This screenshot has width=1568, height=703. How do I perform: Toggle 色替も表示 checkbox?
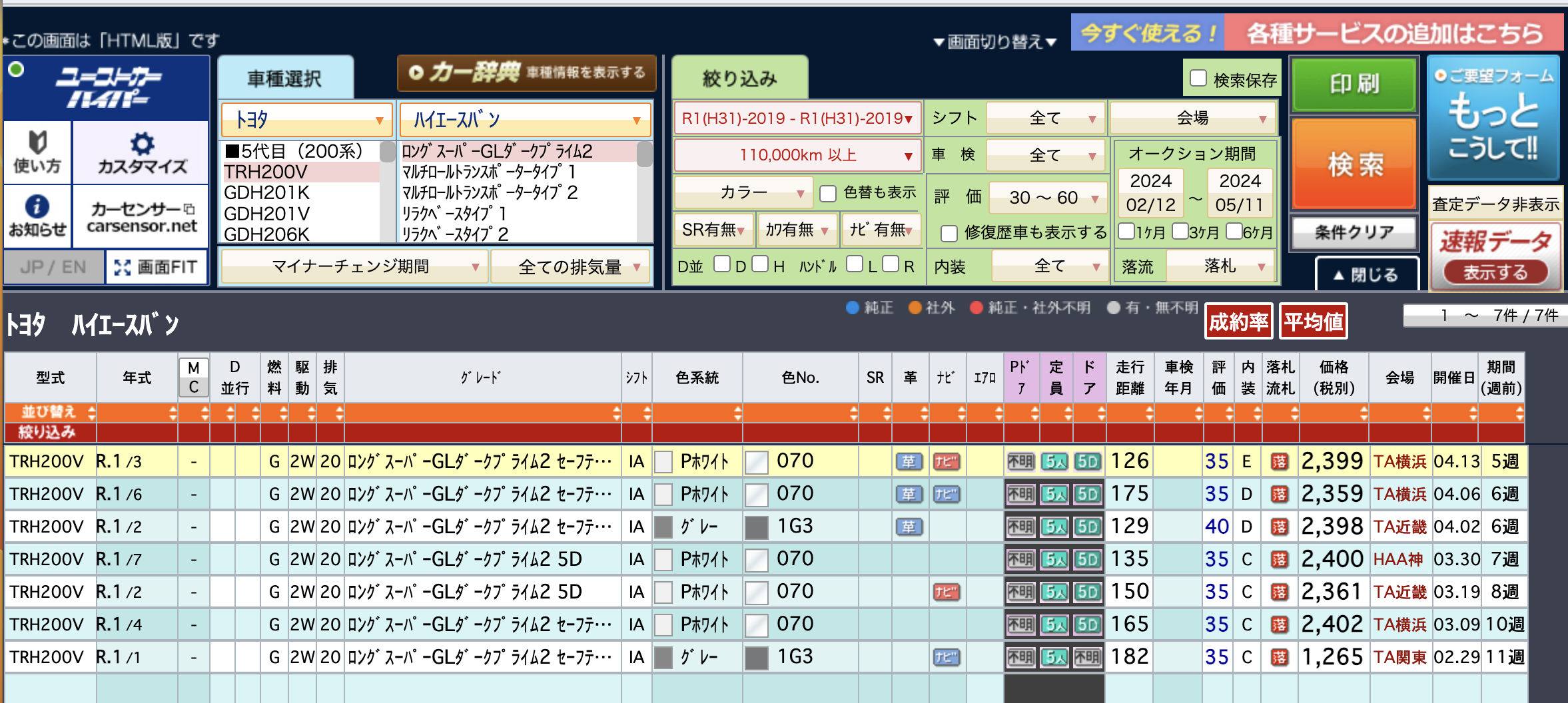[x=828, y=193]
